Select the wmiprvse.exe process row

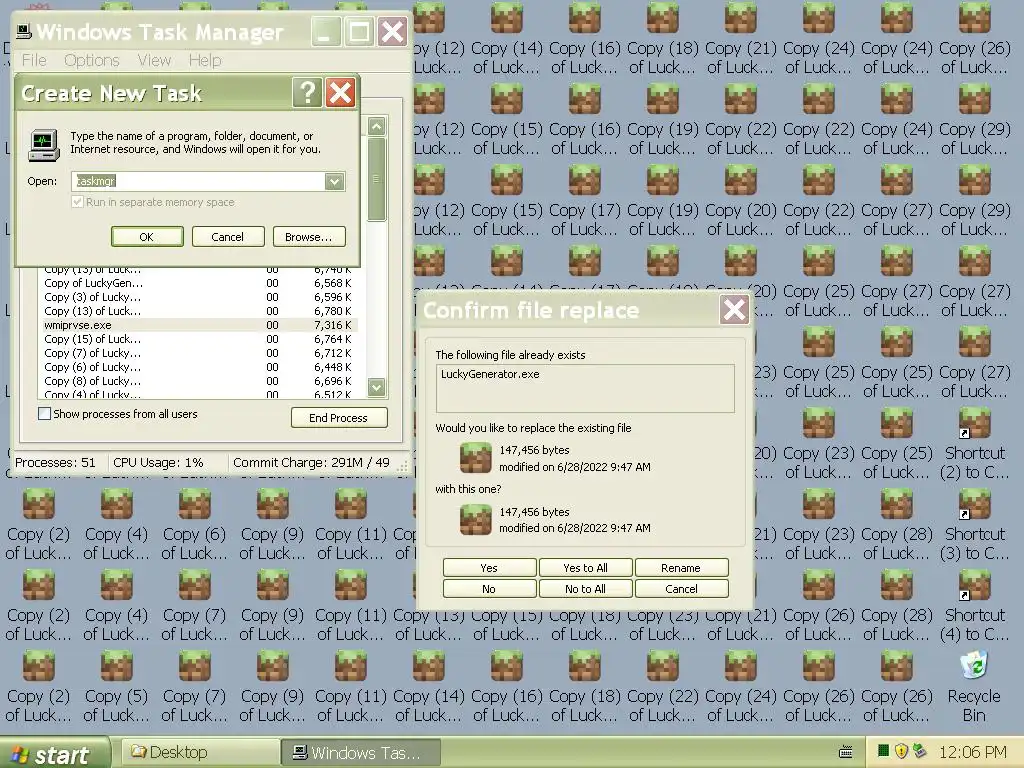[x=199, y=325]
